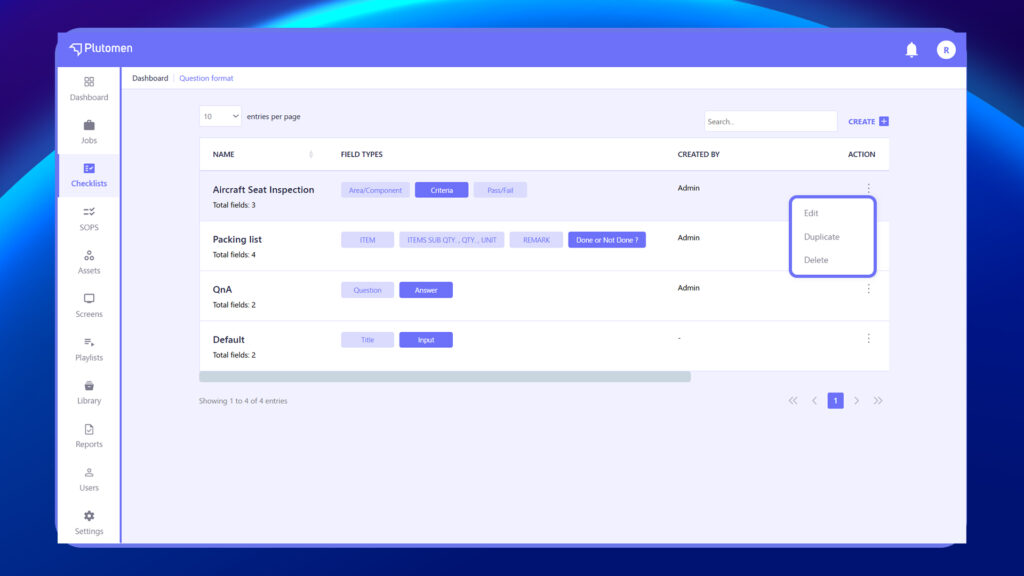Click the Aircraft Seat Inspection name

263,189
